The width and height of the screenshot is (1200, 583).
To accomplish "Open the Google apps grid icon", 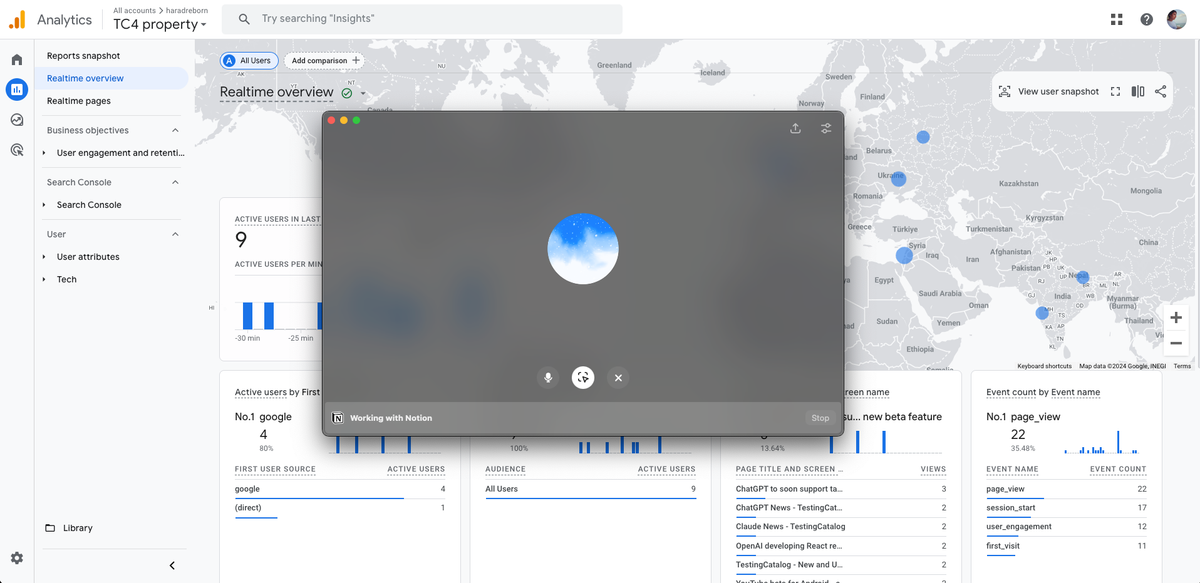I will (x=1116, y=18).
